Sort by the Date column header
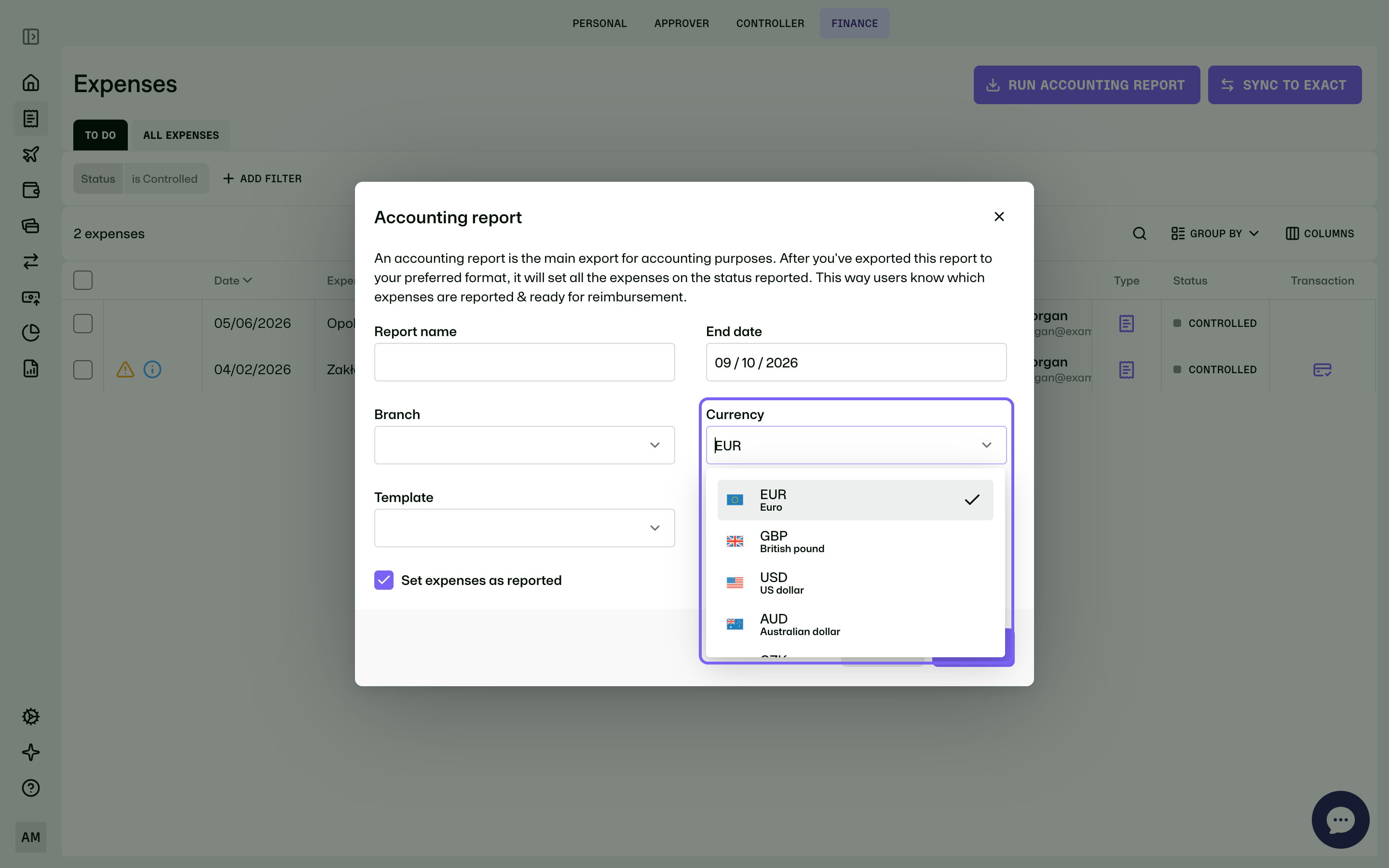Image resolution: width=1389 pixels, height=868 pixels. tap(233, 281)
